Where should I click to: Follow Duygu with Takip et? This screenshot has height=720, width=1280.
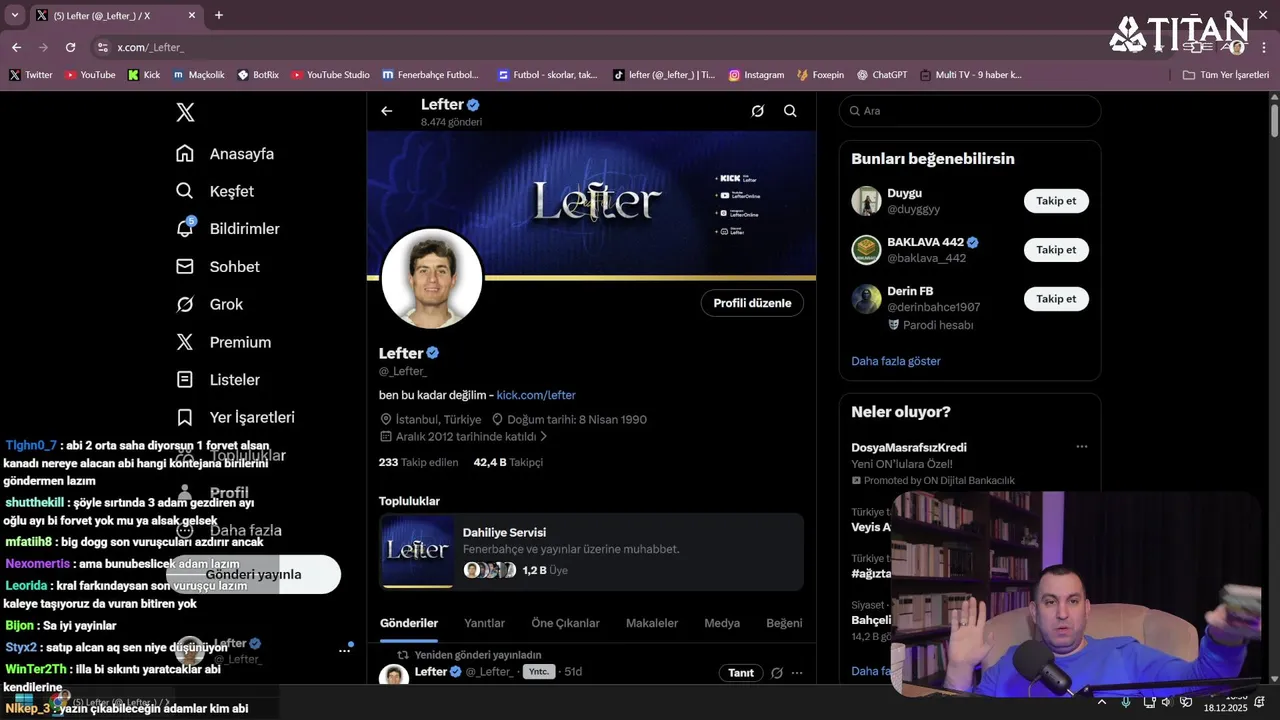pos(1056,201)
